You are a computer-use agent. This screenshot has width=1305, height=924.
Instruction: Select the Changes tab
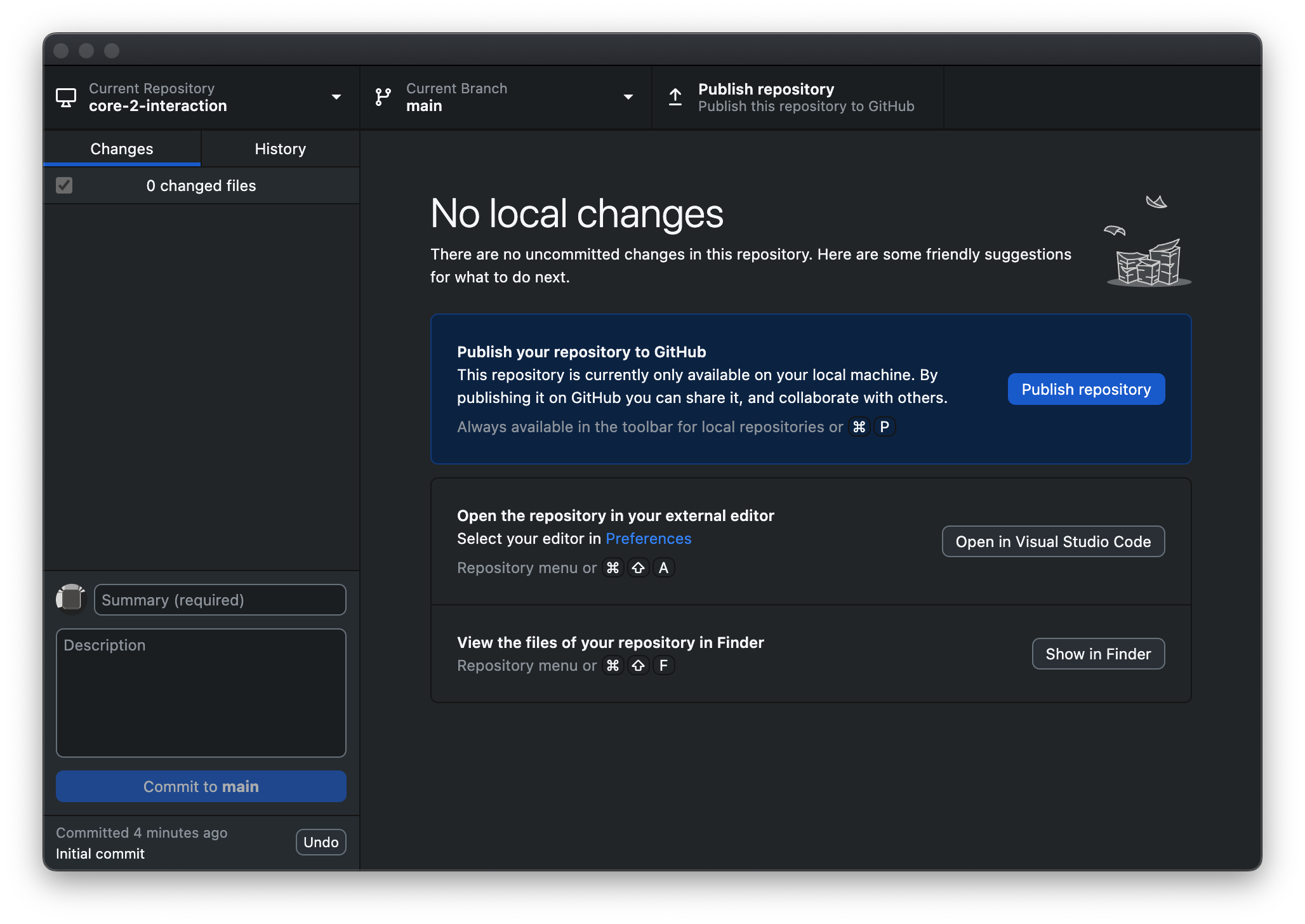click(x=122, y=149)
